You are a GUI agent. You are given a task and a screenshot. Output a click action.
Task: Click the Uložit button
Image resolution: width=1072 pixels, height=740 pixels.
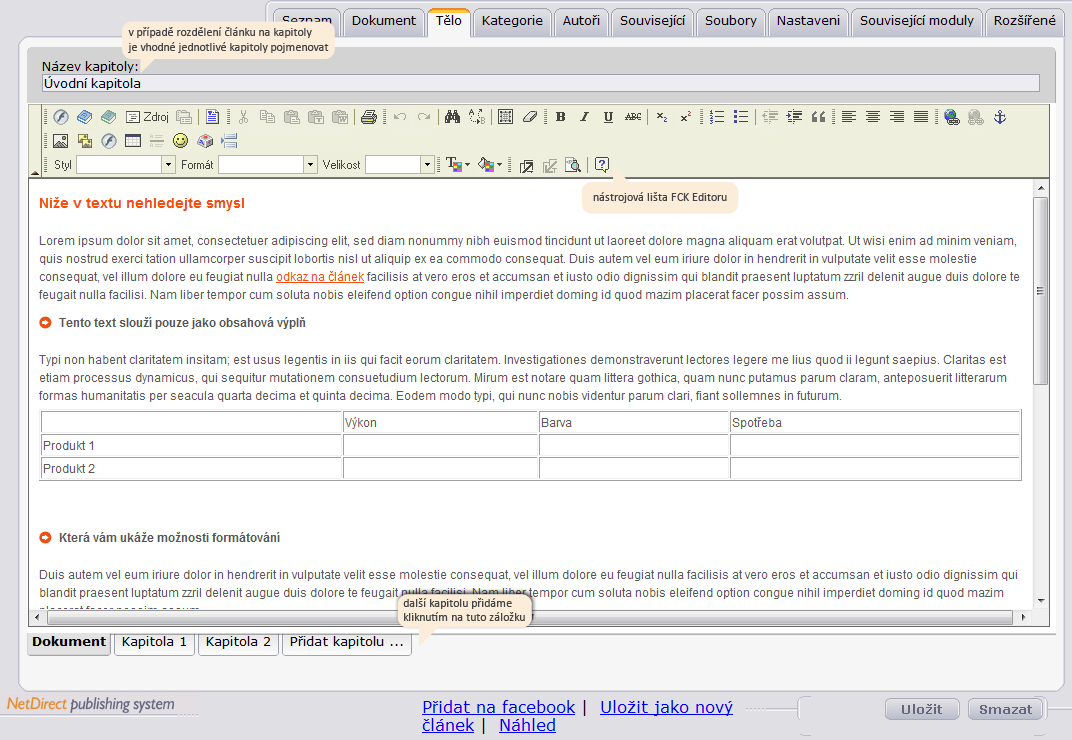point(922,710)
